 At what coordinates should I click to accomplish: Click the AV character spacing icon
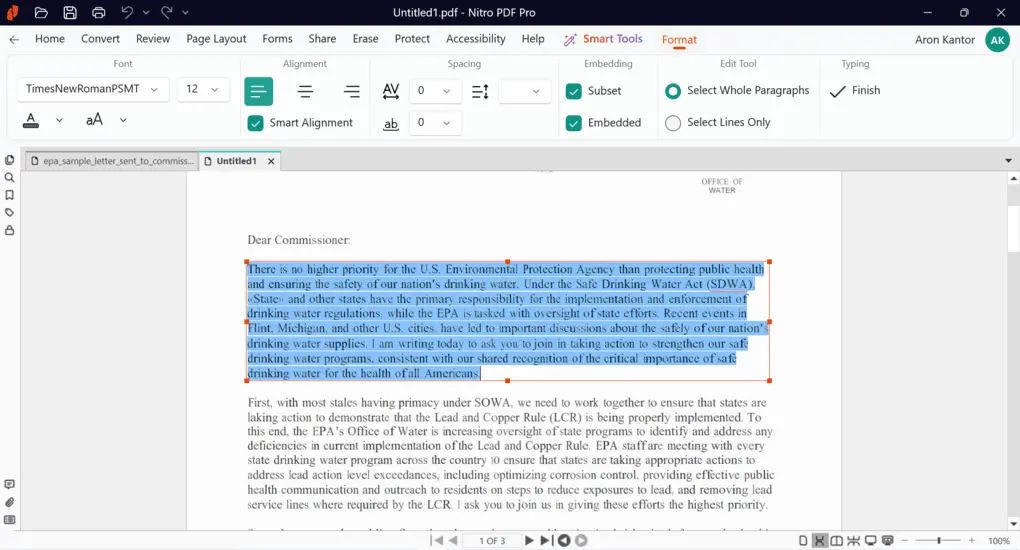pyautogui.click(x=391, y=91)
